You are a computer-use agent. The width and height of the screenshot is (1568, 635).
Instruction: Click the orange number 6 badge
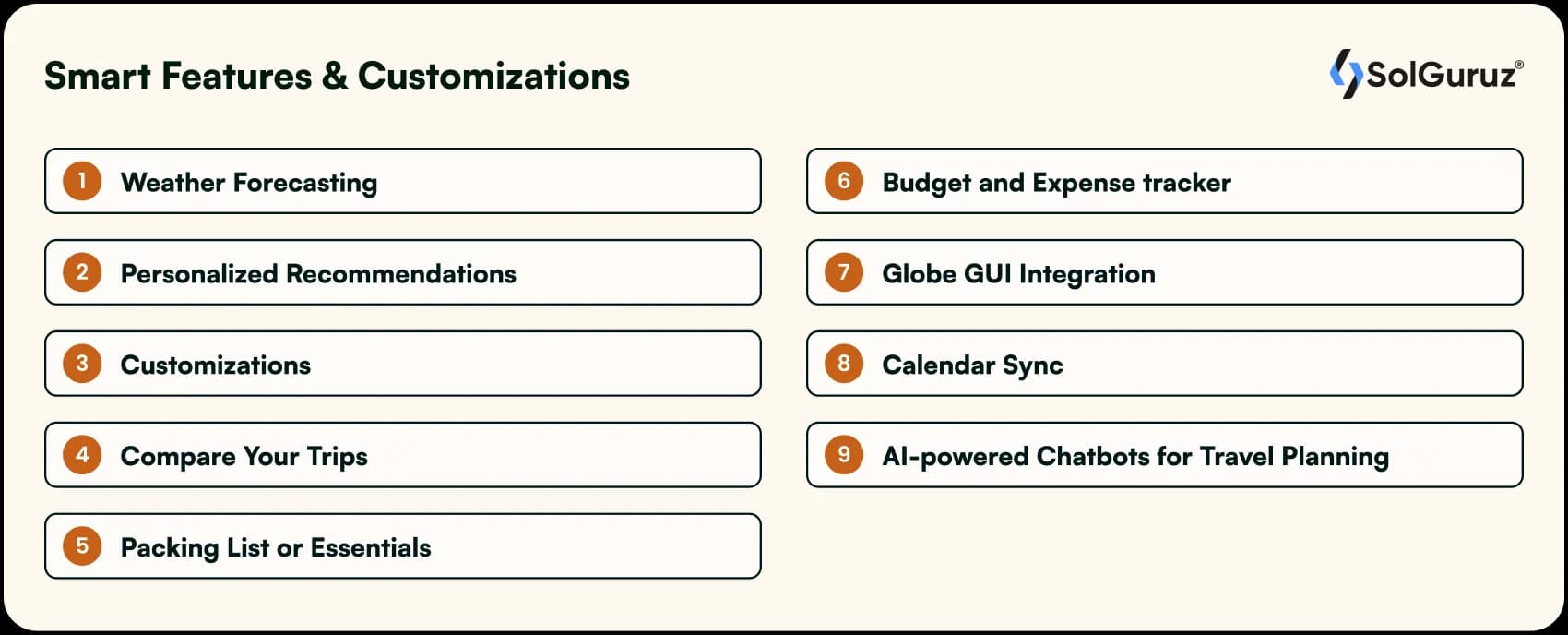pos(844,181)
